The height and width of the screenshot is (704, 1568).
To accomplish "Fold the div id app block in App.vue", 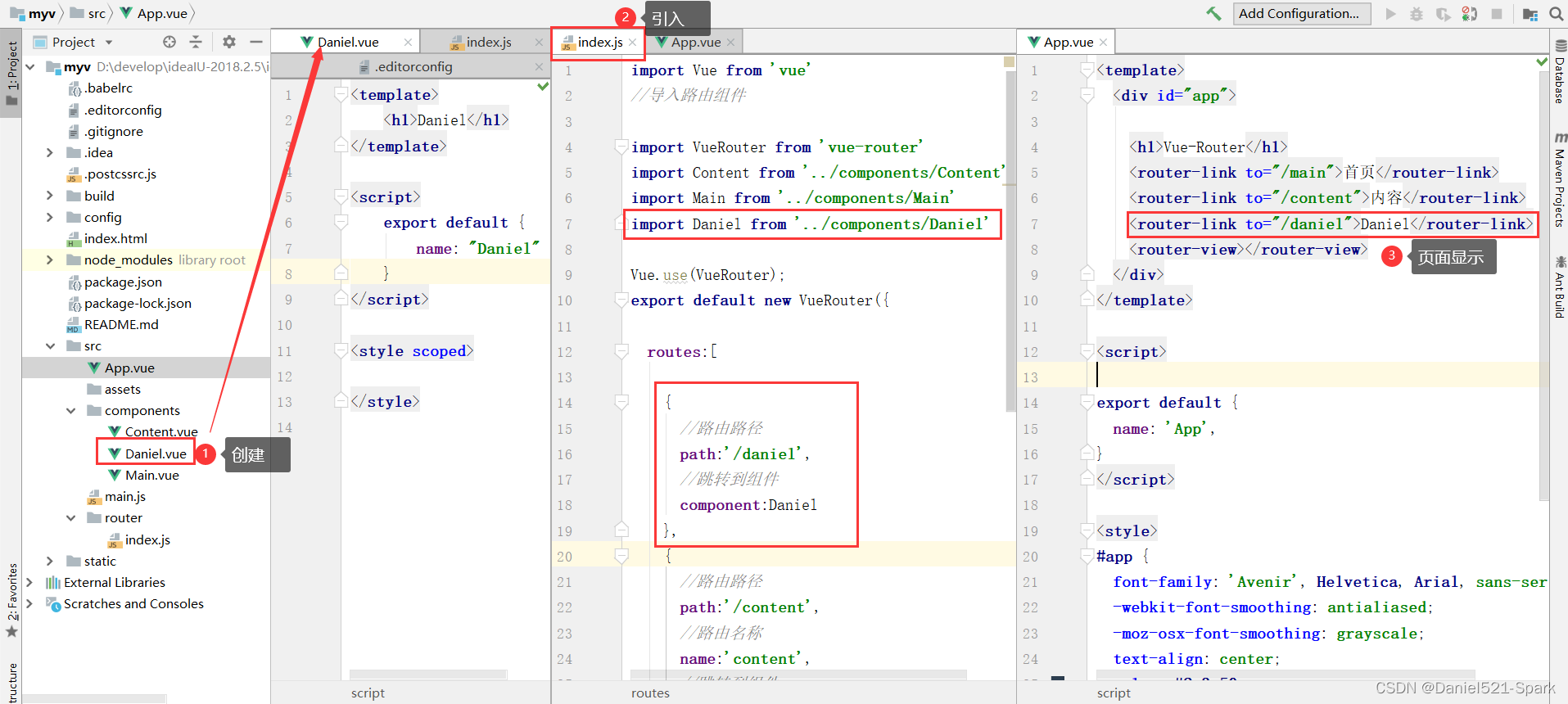I will [1087, 96].
